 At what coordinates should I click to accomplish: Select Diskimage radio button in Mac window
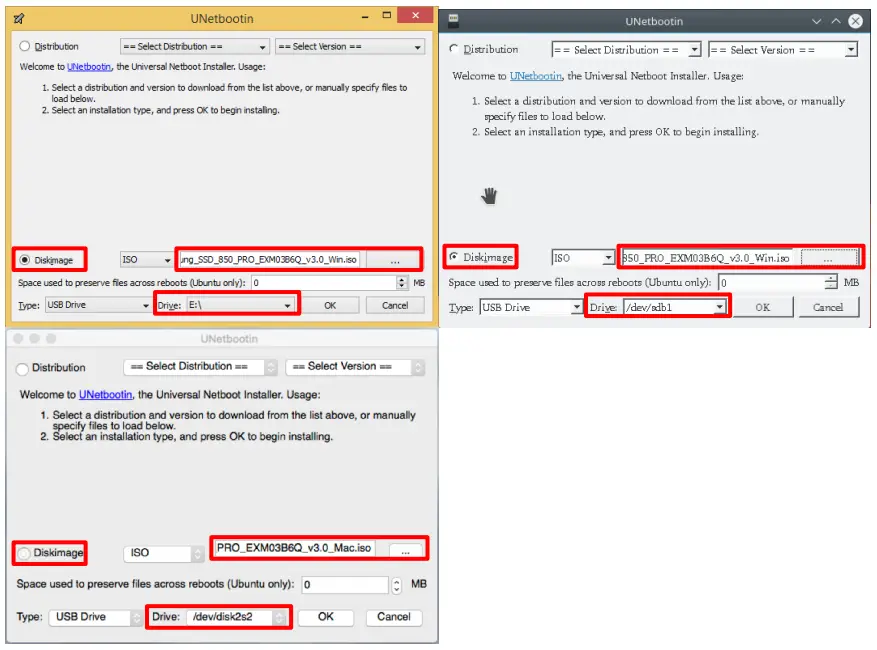tap(23, 553)
